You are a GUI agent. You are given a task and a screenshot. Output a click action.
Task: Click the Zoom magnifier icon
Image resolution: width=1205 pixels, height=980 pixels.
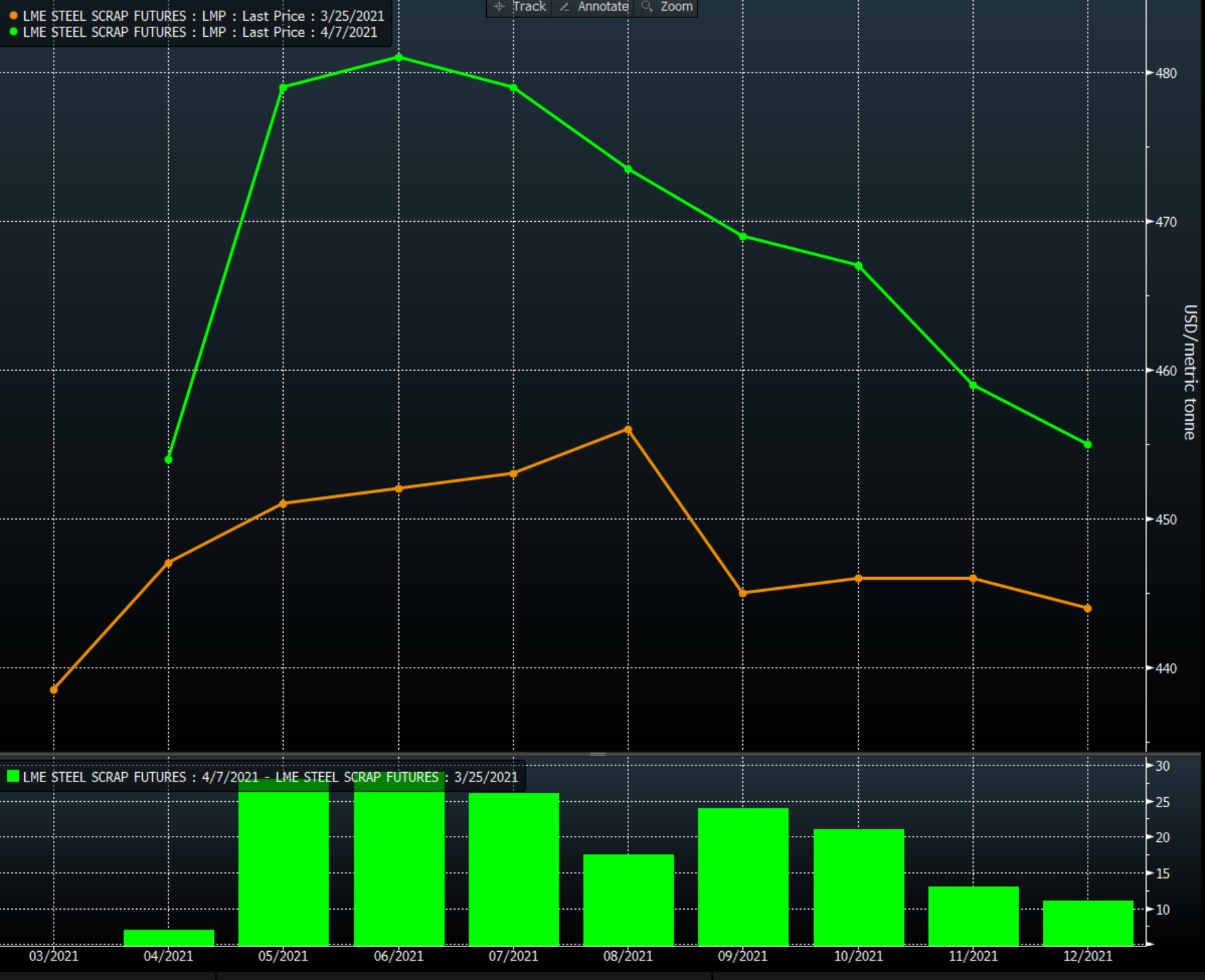[x=646, y=7]
